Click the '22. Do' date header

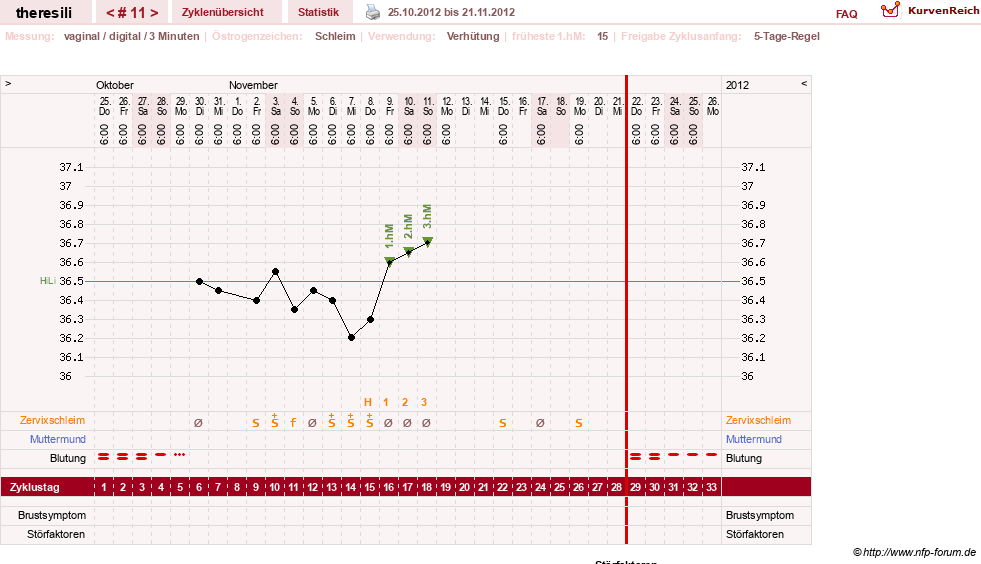pyautogui.click(x=636, y=106)
